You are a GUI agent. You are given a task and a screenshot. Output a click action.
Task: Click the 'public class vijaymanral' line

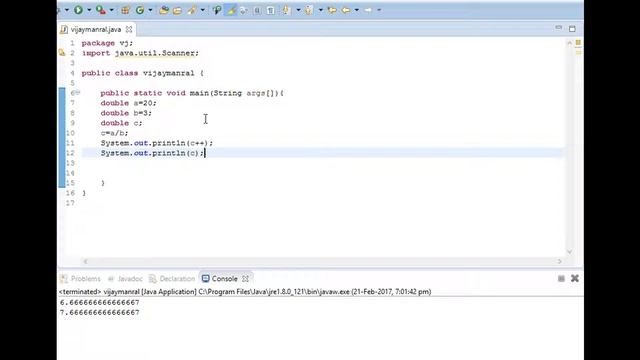coord(143,73)
